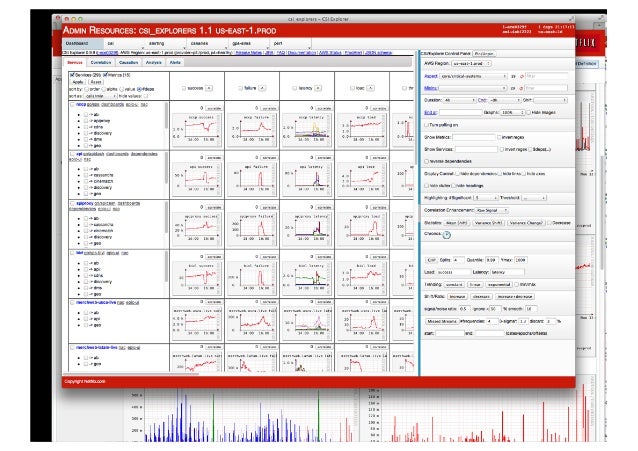
Task: Click sort arrow button beside success column header
Action: 209,88
